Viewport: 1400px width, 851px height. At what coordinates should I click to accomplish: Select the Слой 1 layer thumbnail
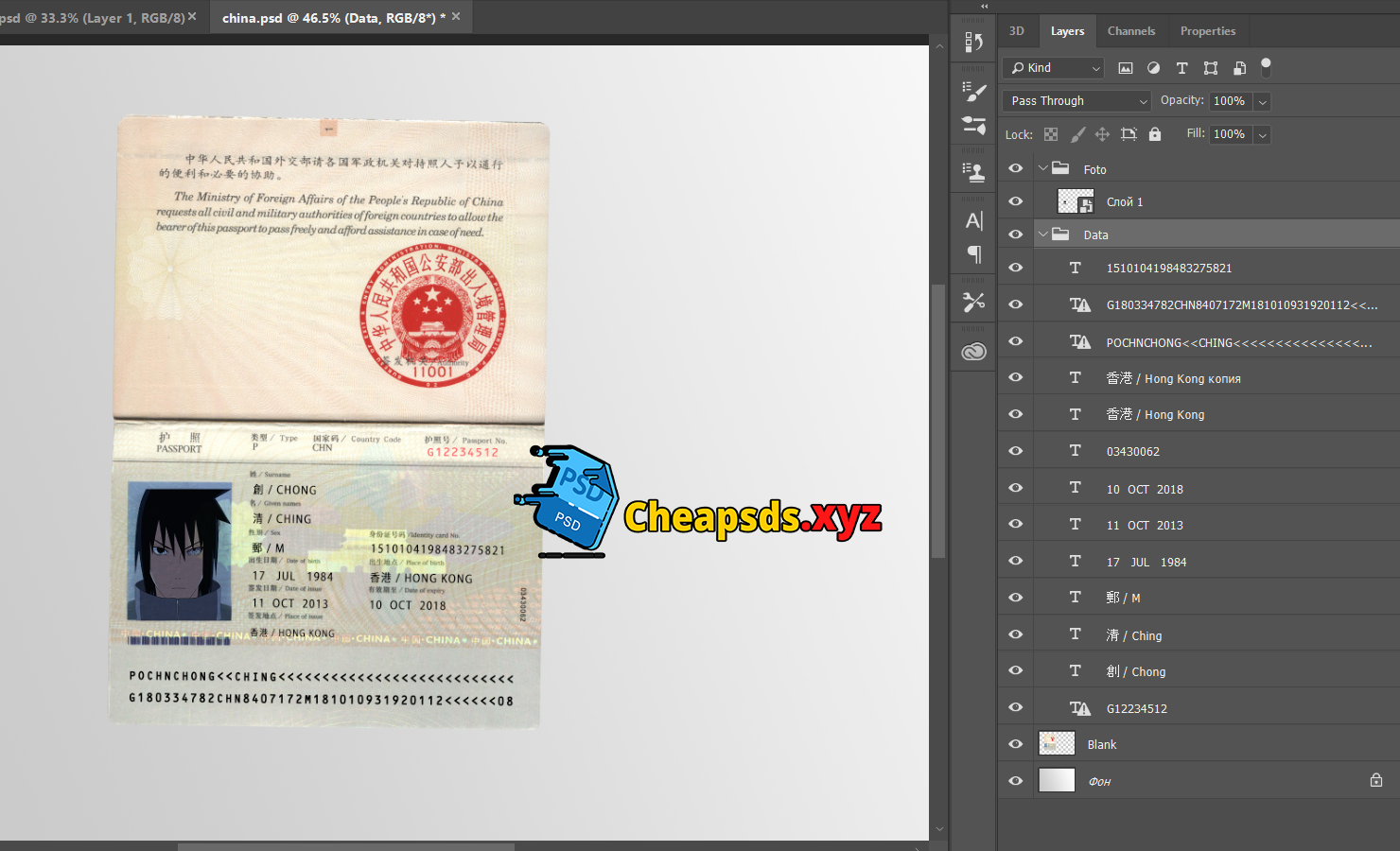(1075, 201)
